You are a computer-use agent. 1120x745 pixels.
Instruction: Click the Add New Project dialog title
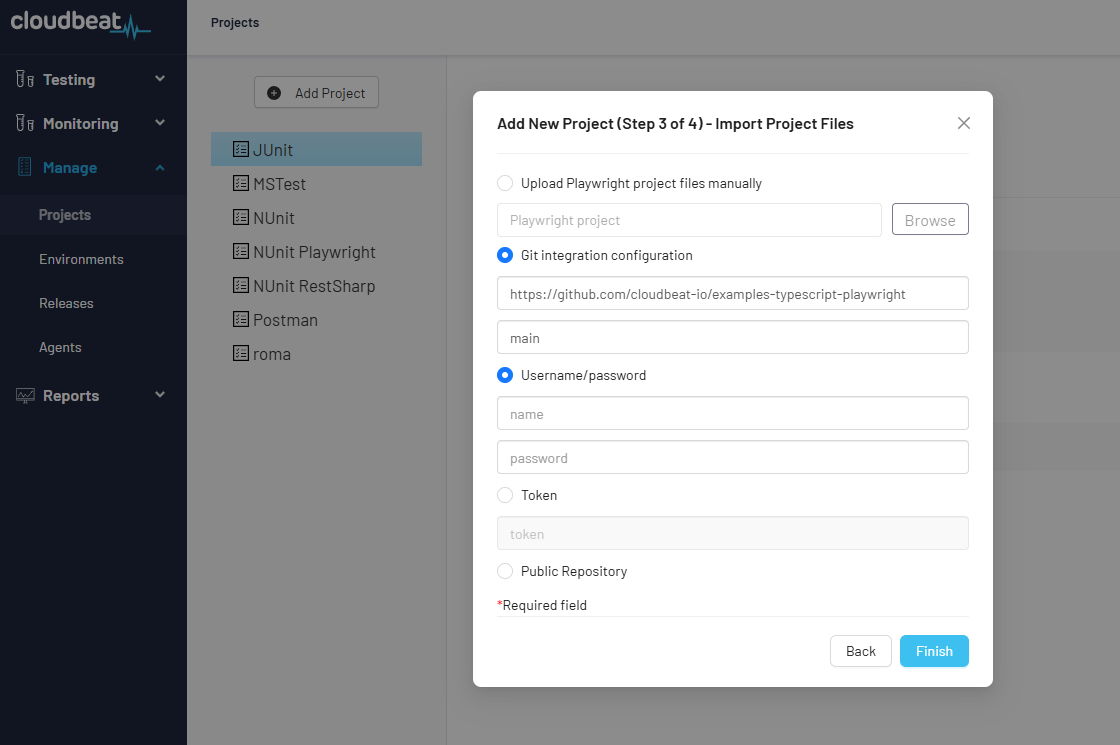click(x=675, y=124)
